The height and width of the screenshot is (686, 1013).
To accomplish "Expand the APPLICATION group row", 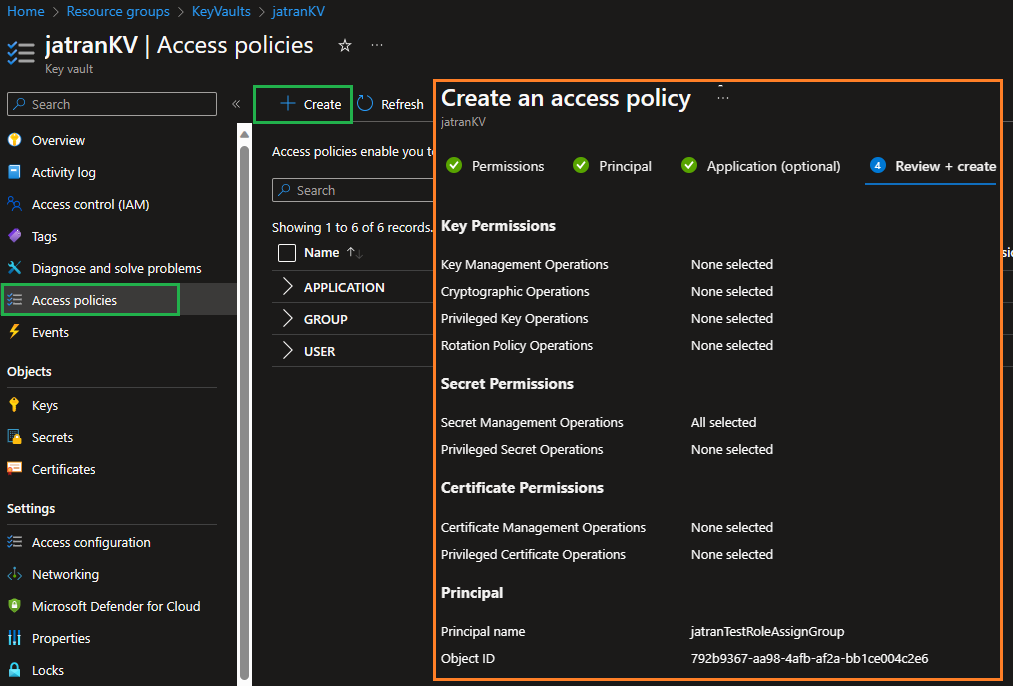I will 287,287.
